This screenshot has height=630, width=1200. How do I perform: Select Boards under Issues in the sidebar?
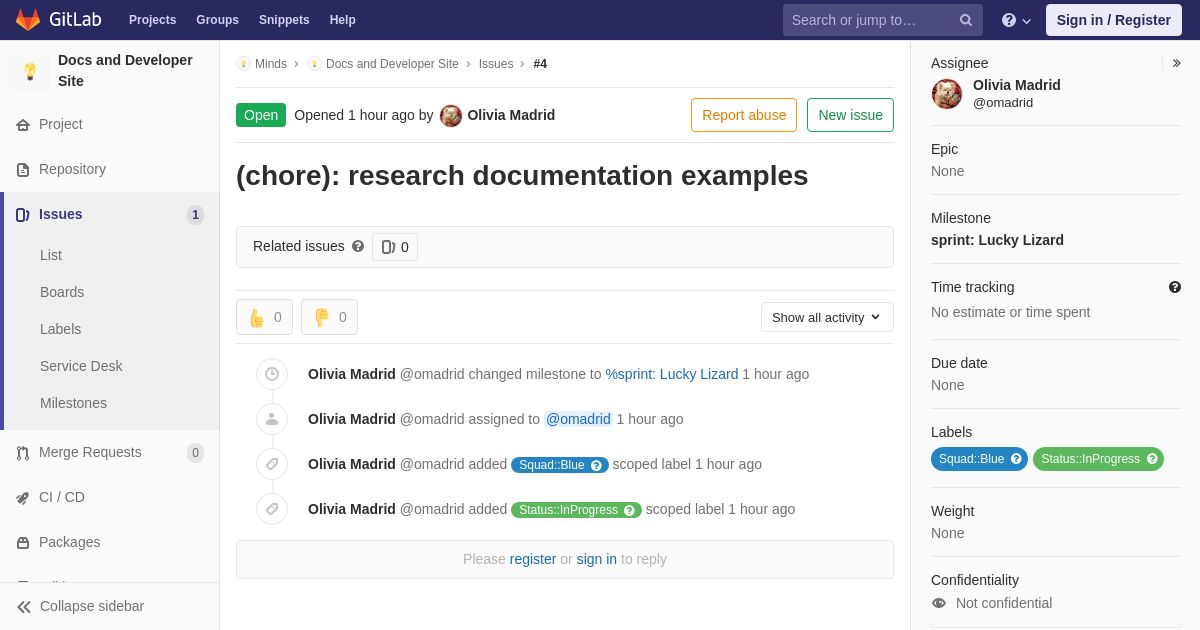[x=62, y=292]
